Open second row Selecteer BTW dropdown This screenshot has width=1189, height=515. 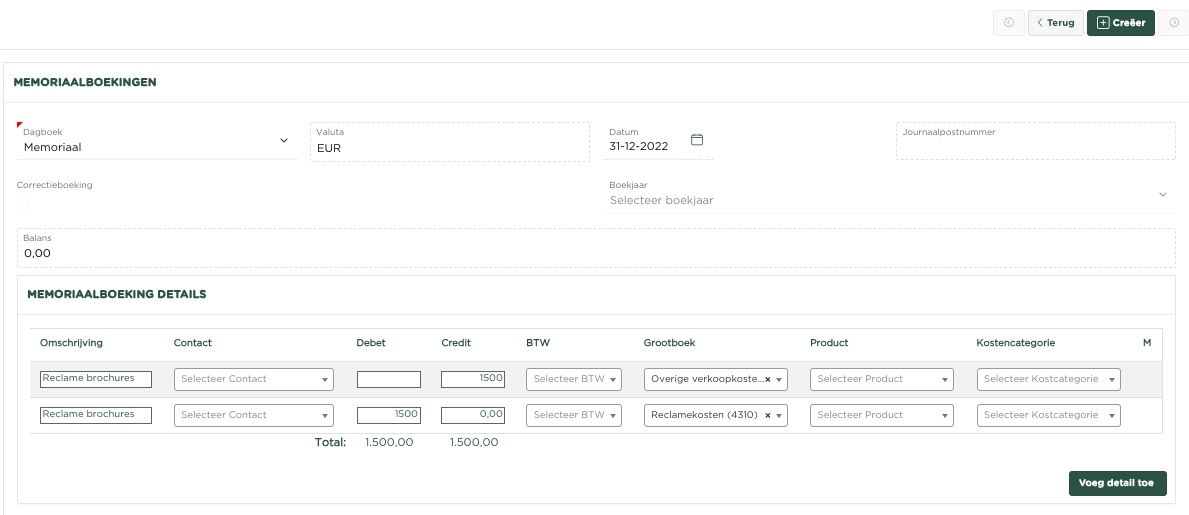click(574, 415)
